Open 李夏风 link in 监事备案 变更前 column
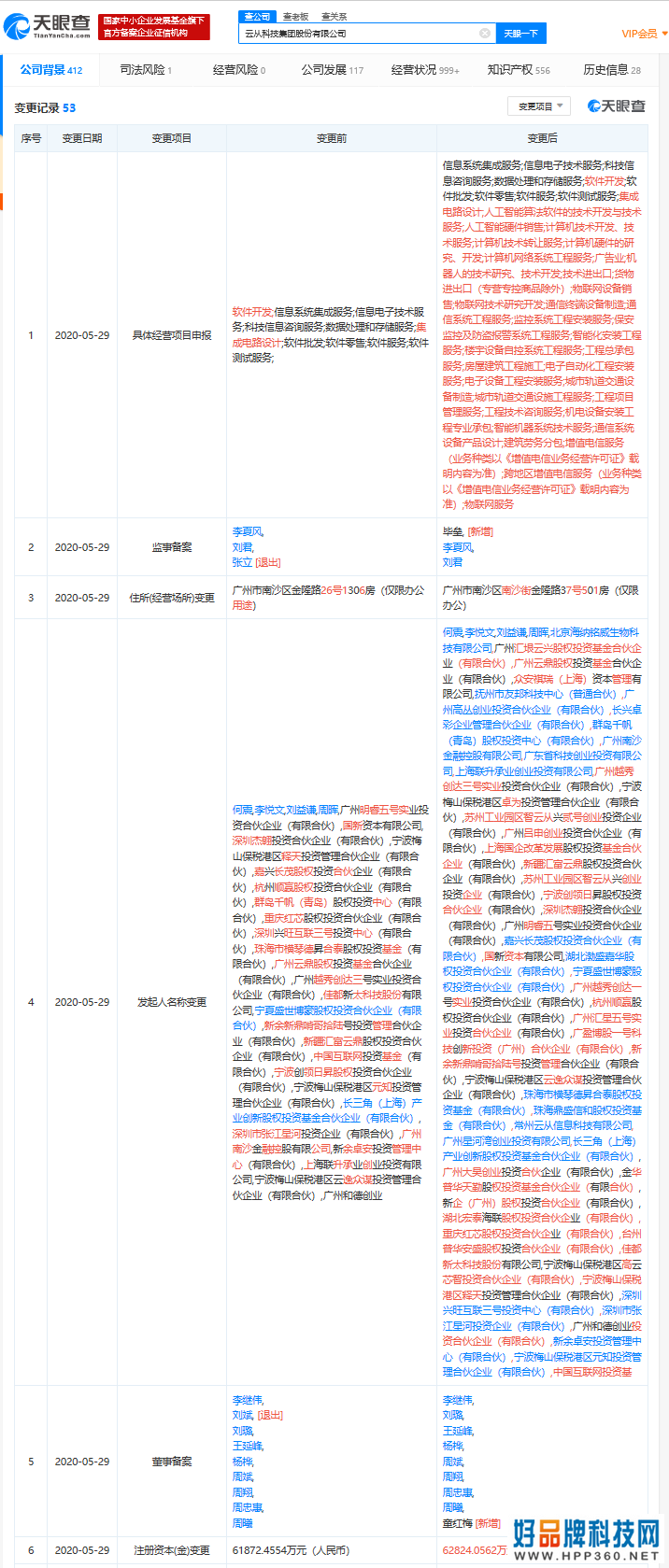 pos(248,531)
